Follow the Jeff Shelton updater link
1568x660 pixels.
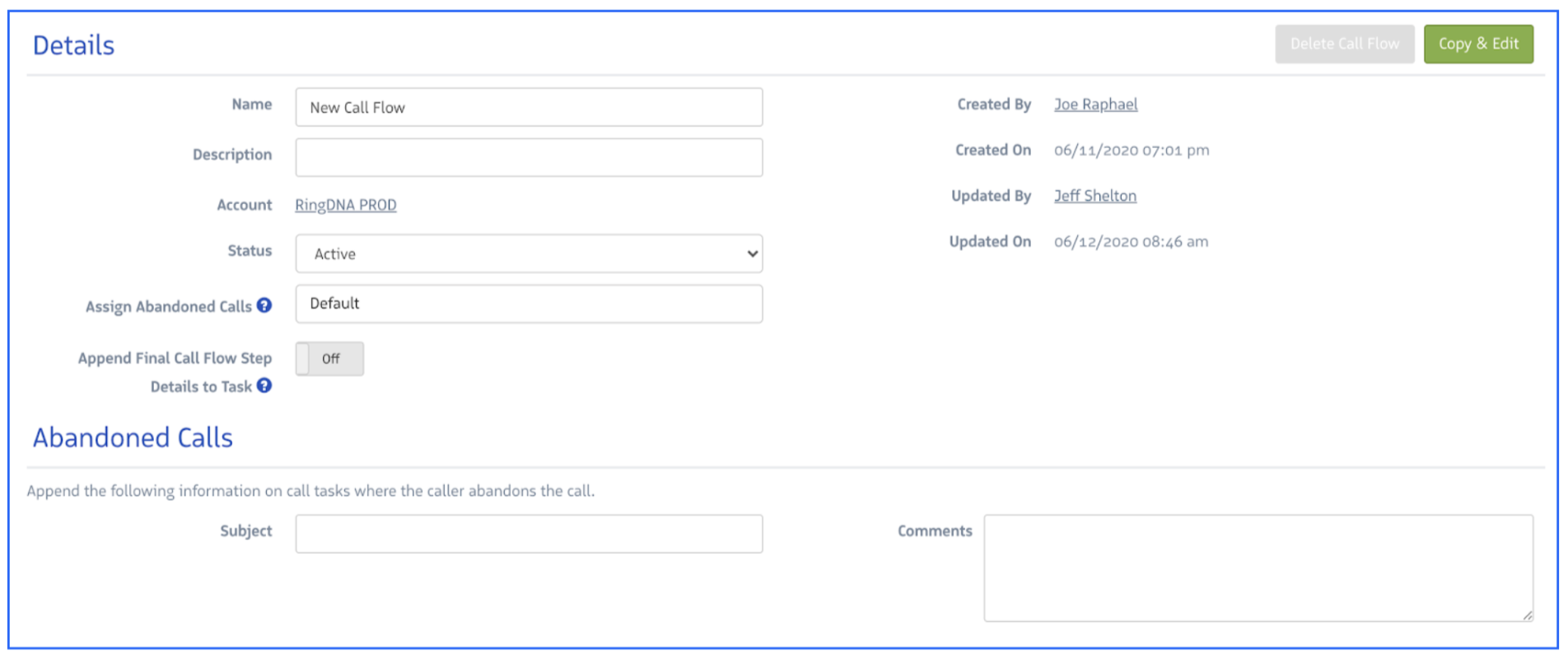(x=1094, y=196)
